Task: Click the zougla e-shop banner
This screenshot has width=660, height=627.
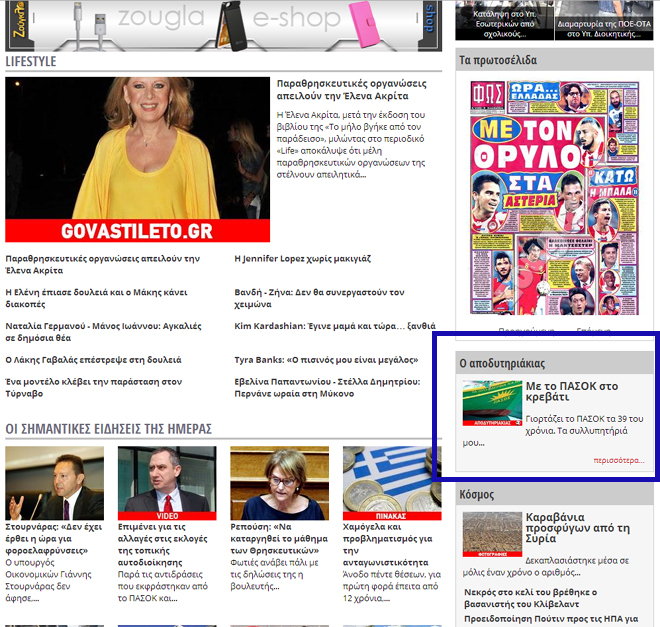Action: pos(222,24)
